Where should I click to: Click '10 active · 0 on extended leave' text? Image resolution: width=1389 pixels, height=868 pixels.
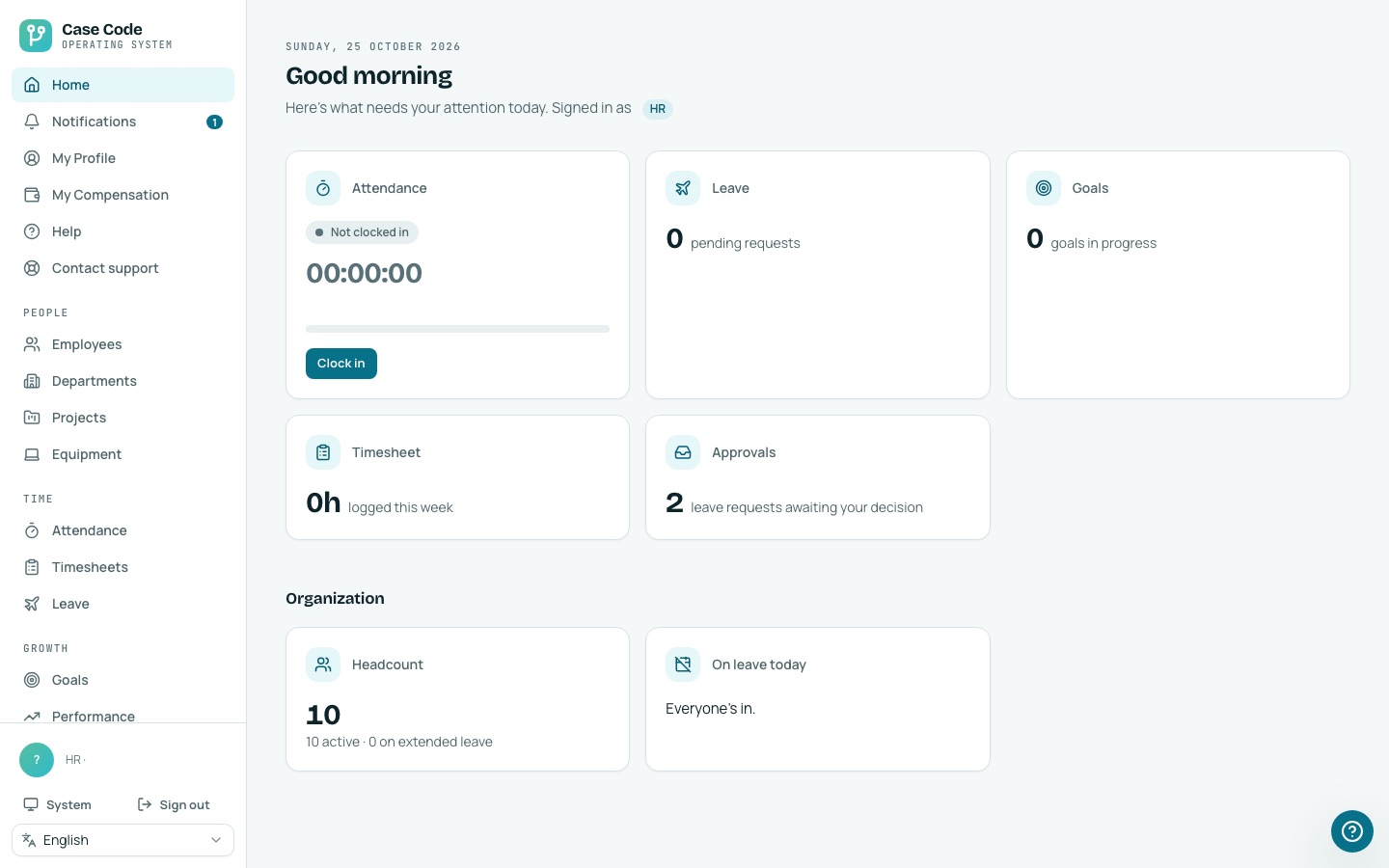(399, 742)
